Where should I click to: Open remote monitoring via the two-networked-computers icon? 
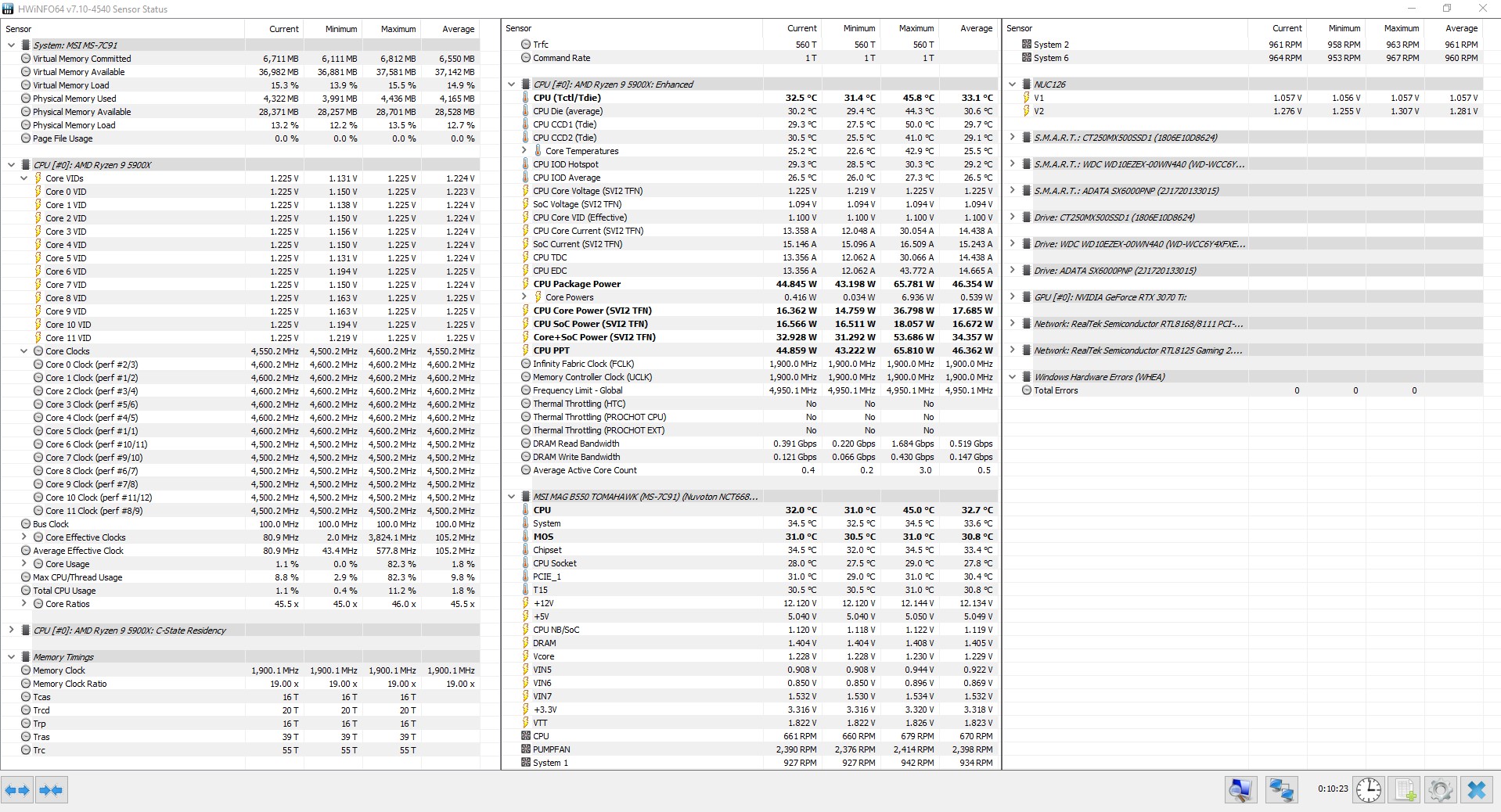click(x=1282, y=789)
